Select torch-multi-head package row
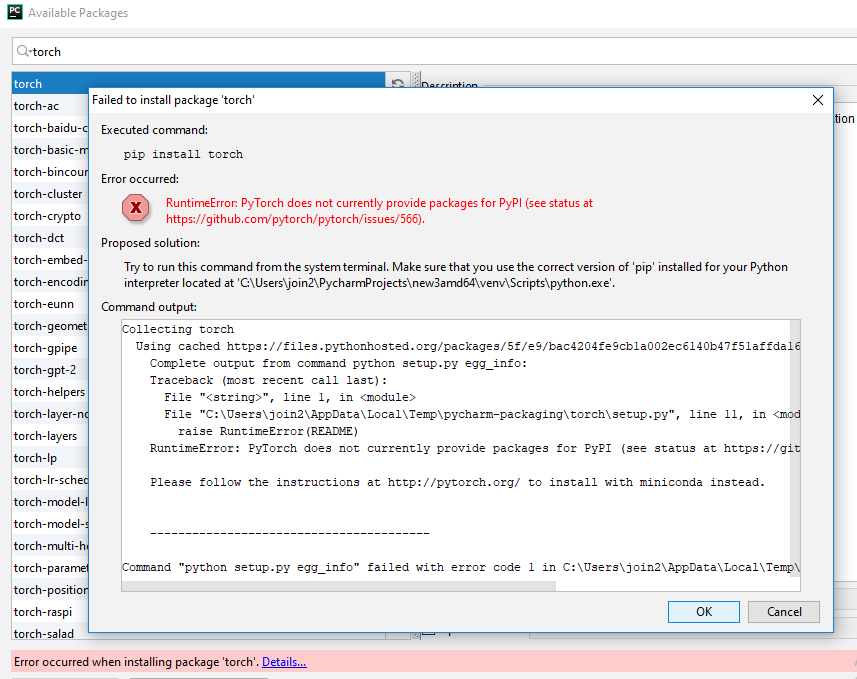The width and height of the screenshot is (857, 679). coord(50,546)
